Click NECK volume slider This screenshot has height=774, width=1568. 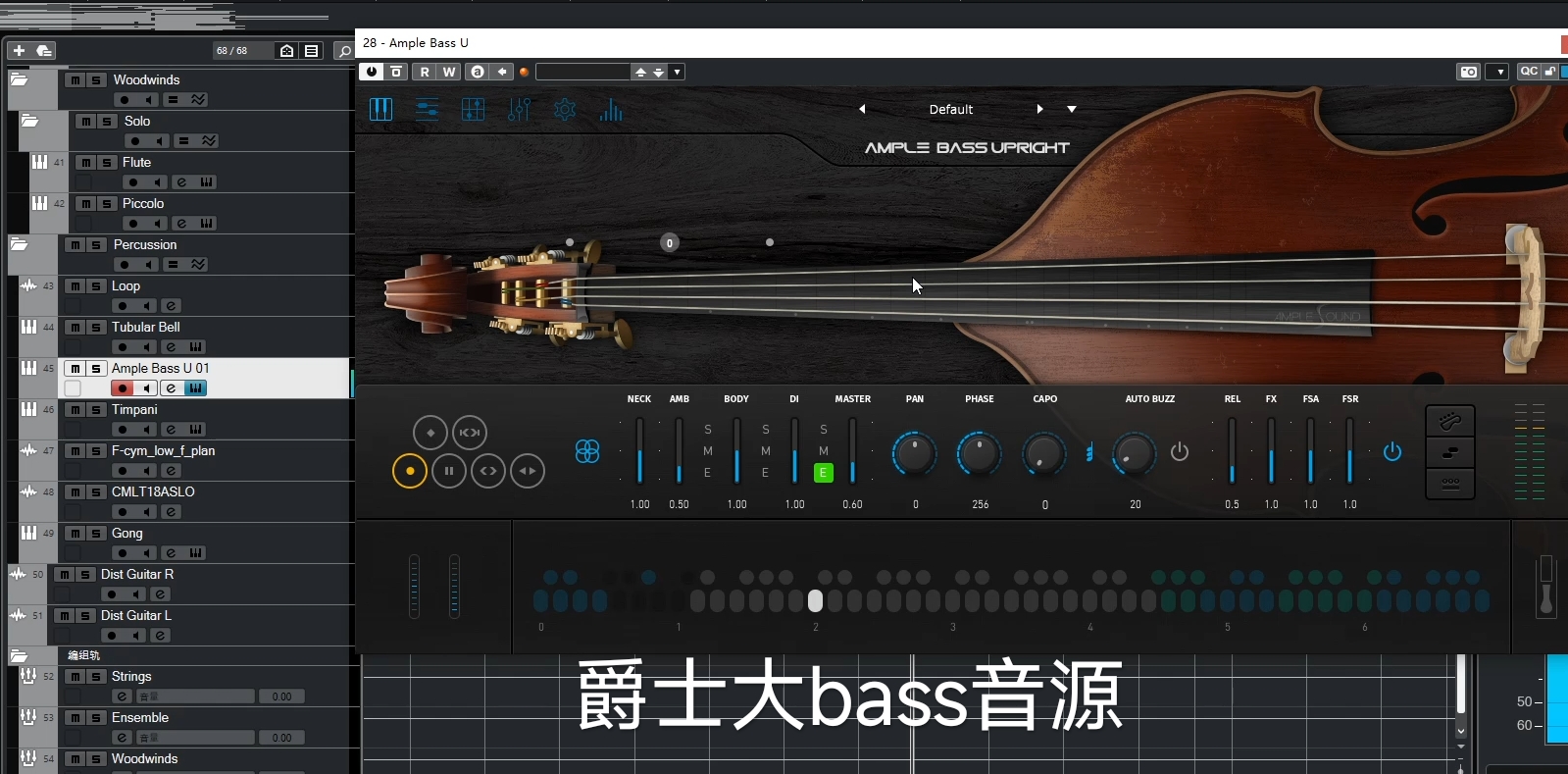640,450
